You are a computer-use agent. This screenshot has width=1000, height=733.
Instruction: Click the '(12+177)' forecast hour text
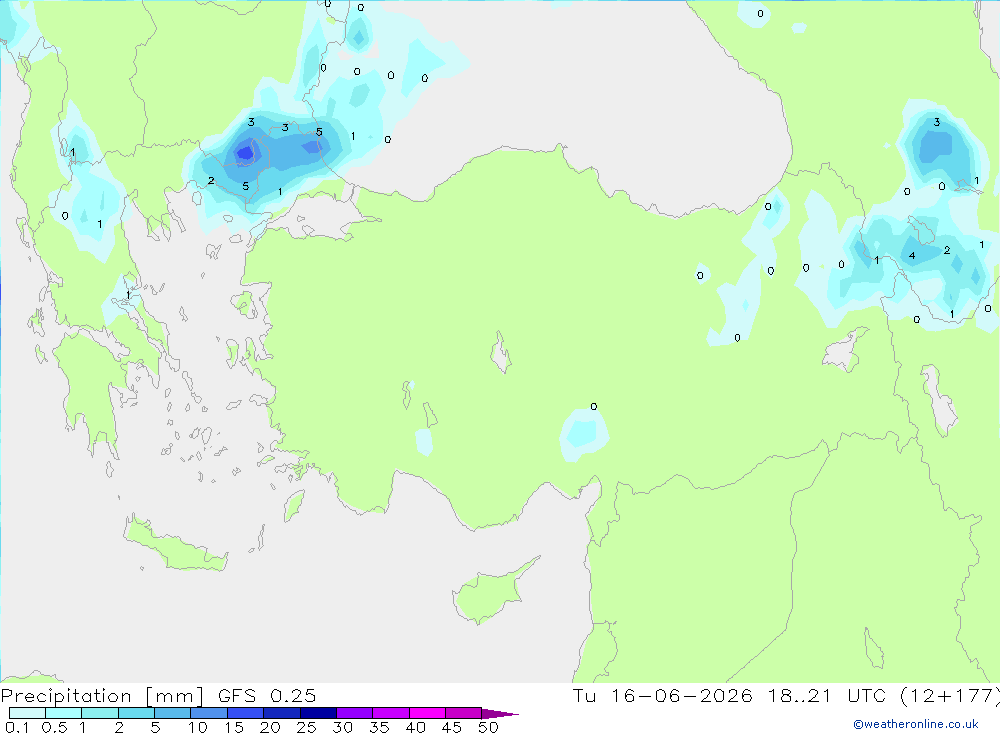click(949, 696)
